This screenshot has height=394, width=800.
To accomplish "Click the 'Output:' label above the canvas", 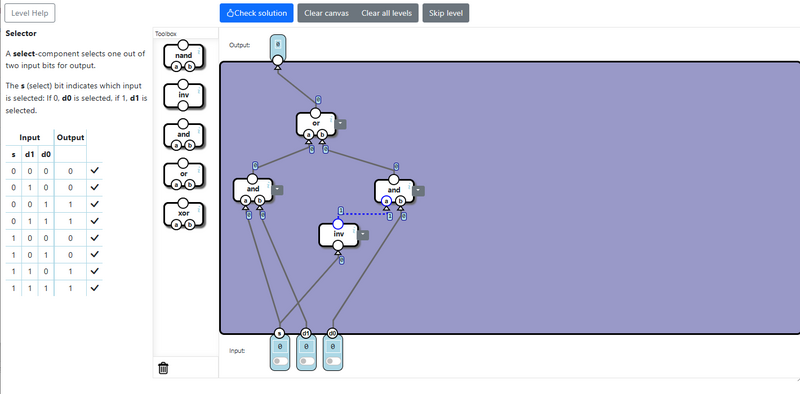I will 240,45.
